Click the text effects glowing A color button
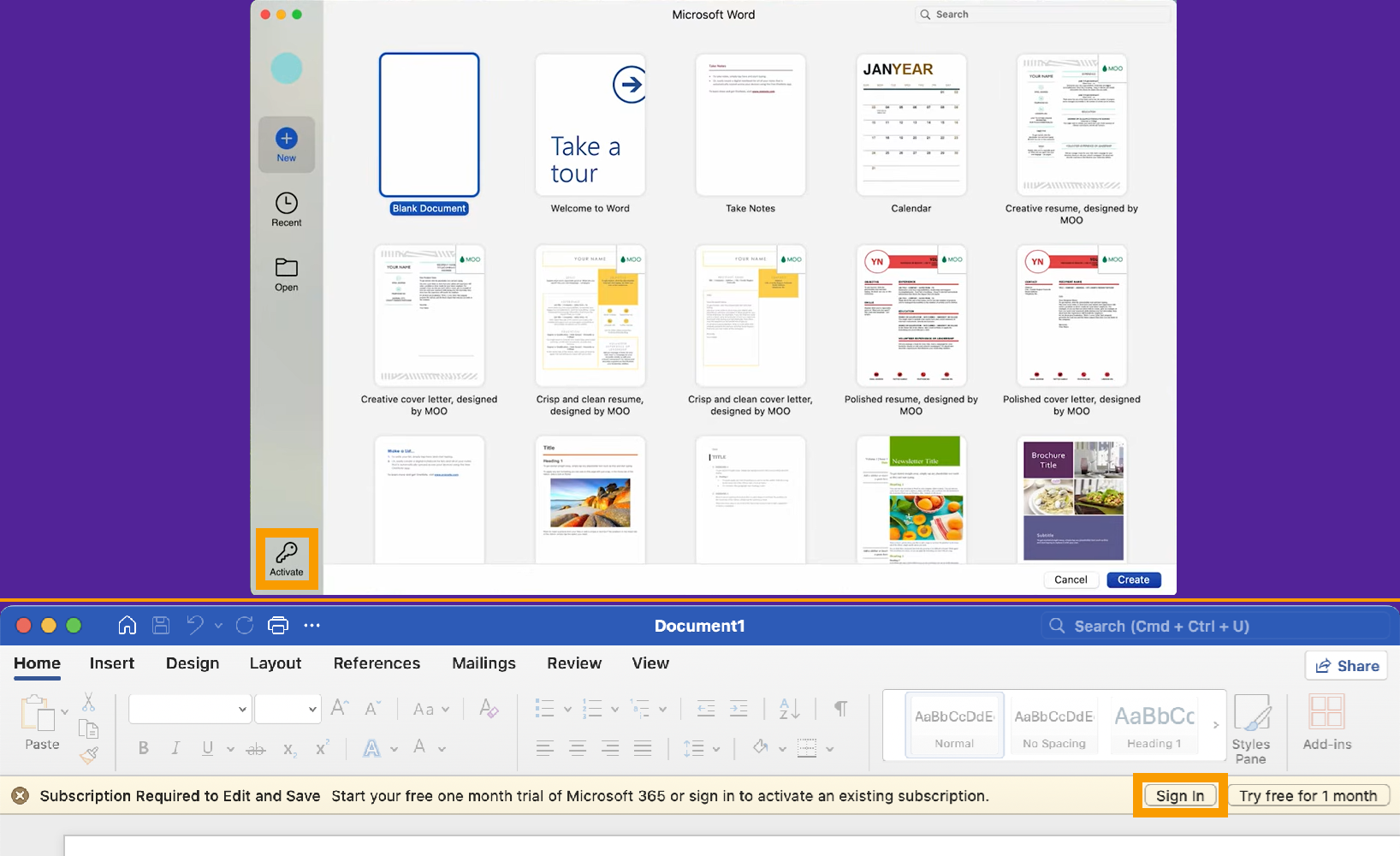 (371, 749)
